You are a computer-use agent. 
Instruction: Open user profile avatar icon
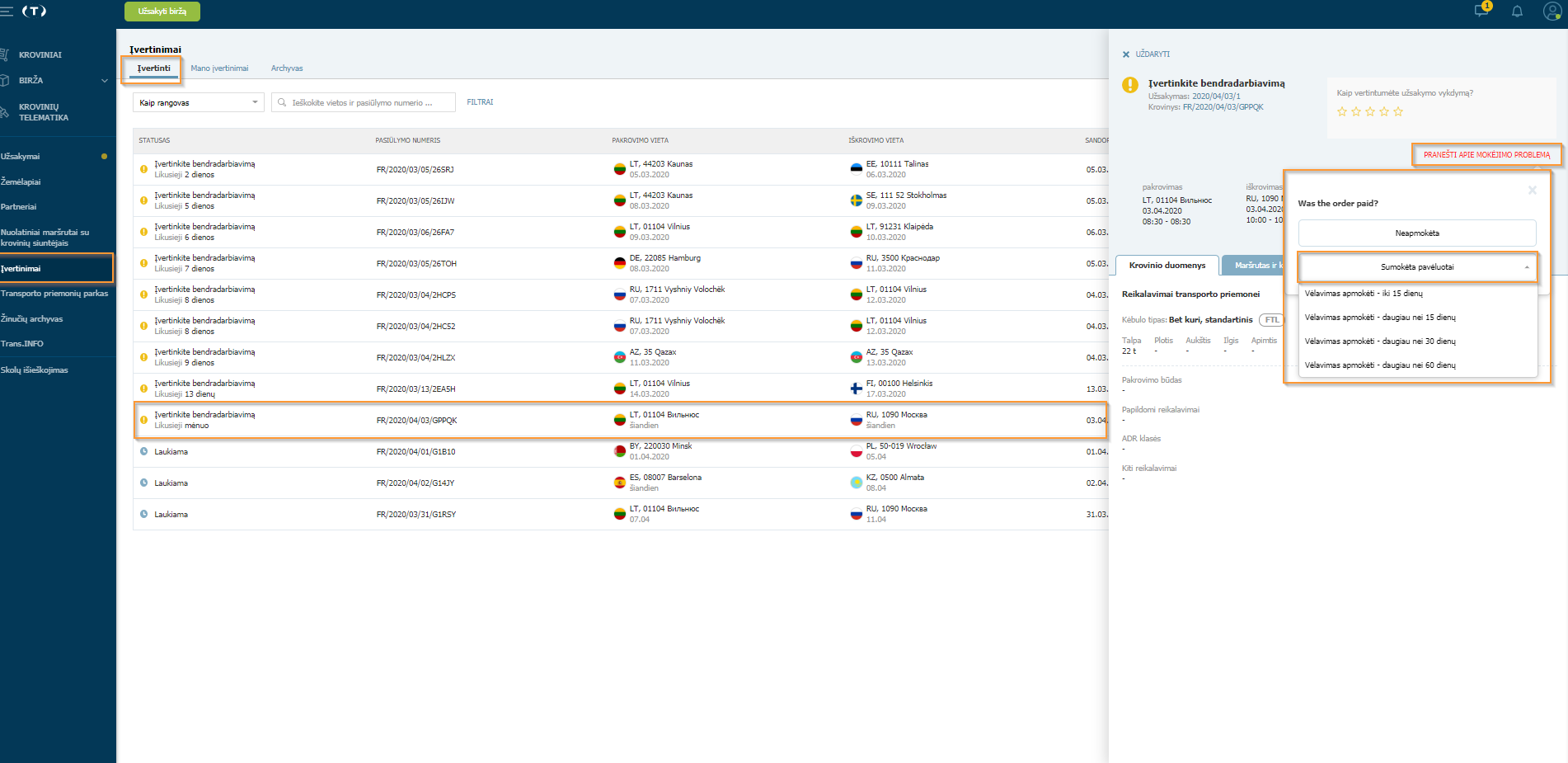pos(1552,12)
